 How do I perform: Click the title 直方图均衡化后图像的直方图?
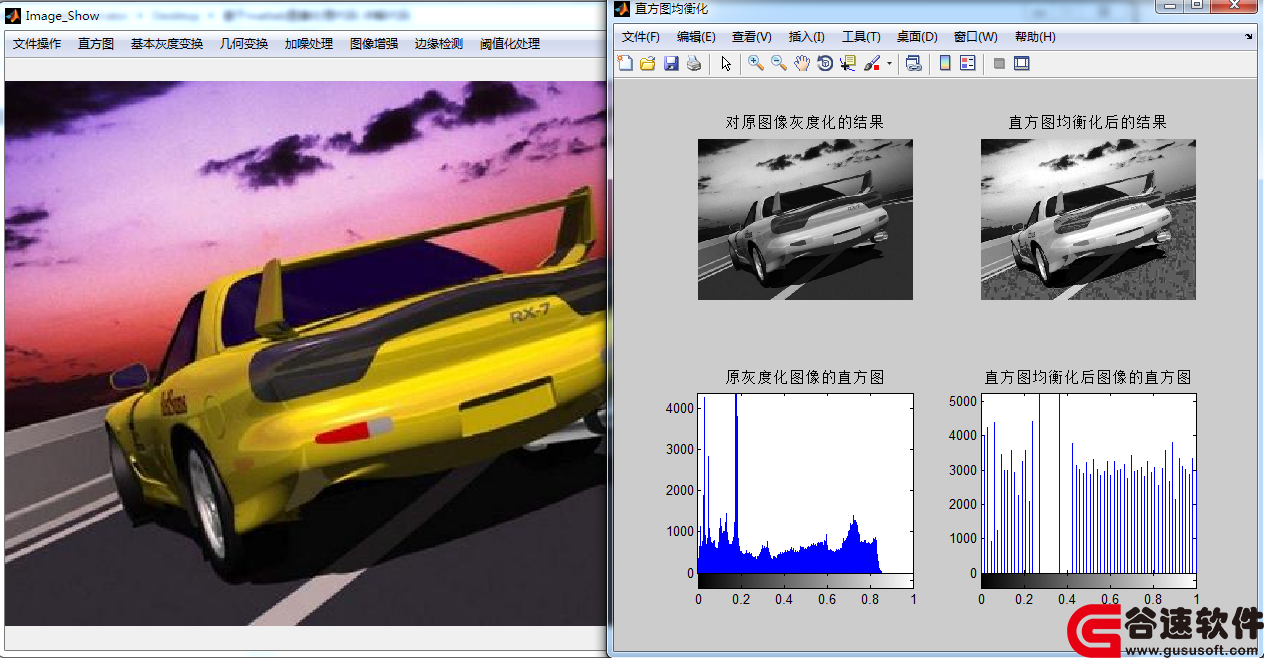[1088, 377]
